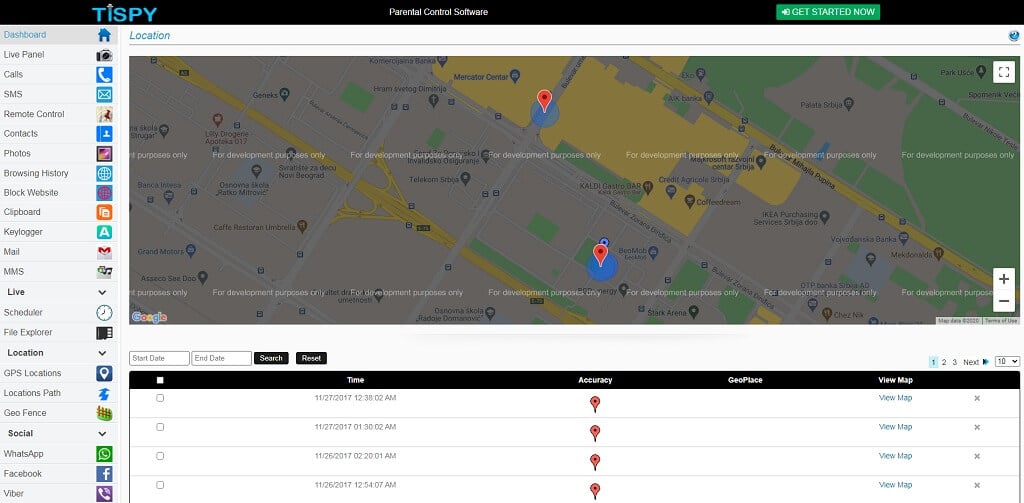Open the MMS icon
The height and width of the screenshot is (503, 1024).
[104, 272]
